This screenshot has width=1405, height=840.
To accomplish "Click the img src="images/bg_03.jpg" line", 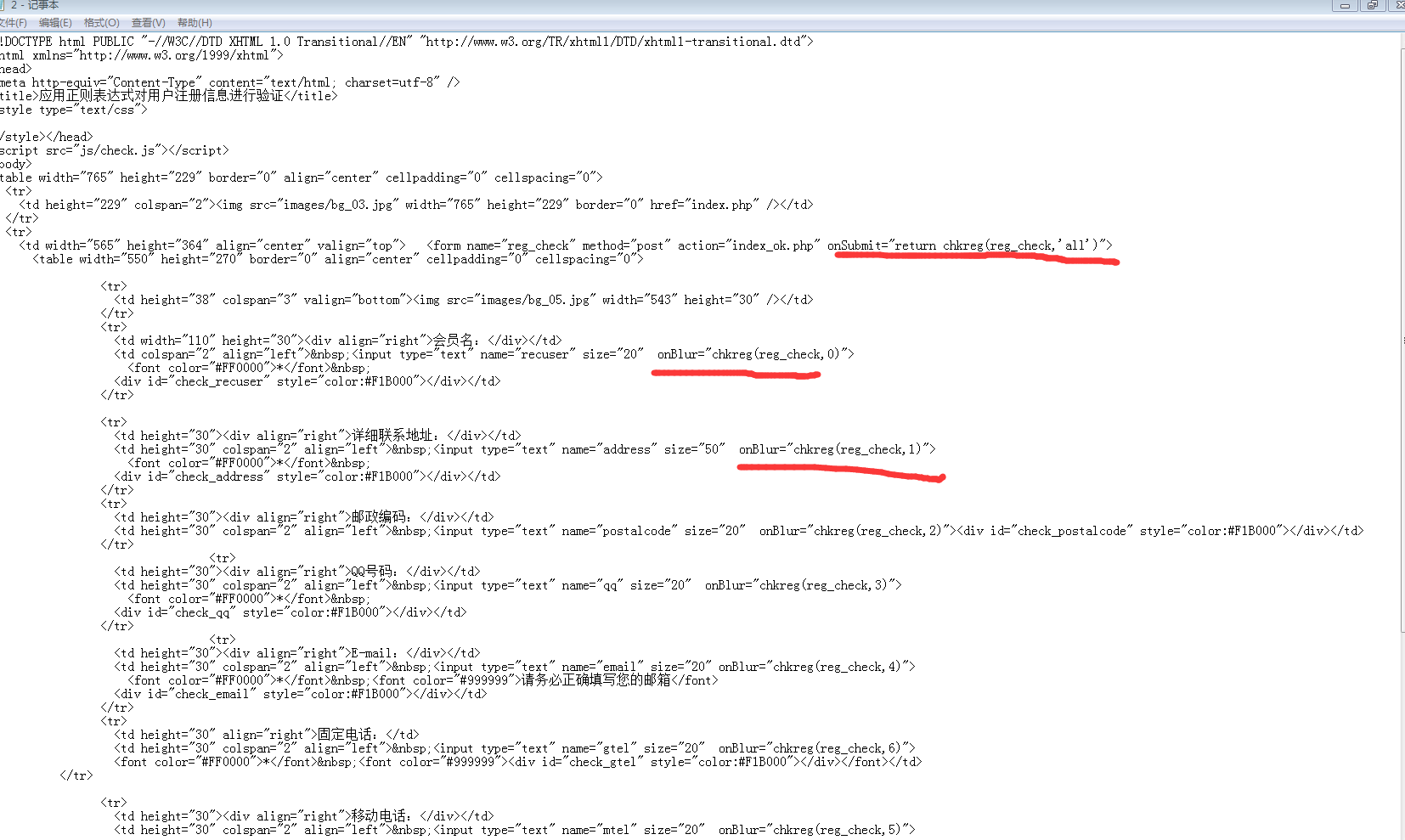I will pos(416,205).
